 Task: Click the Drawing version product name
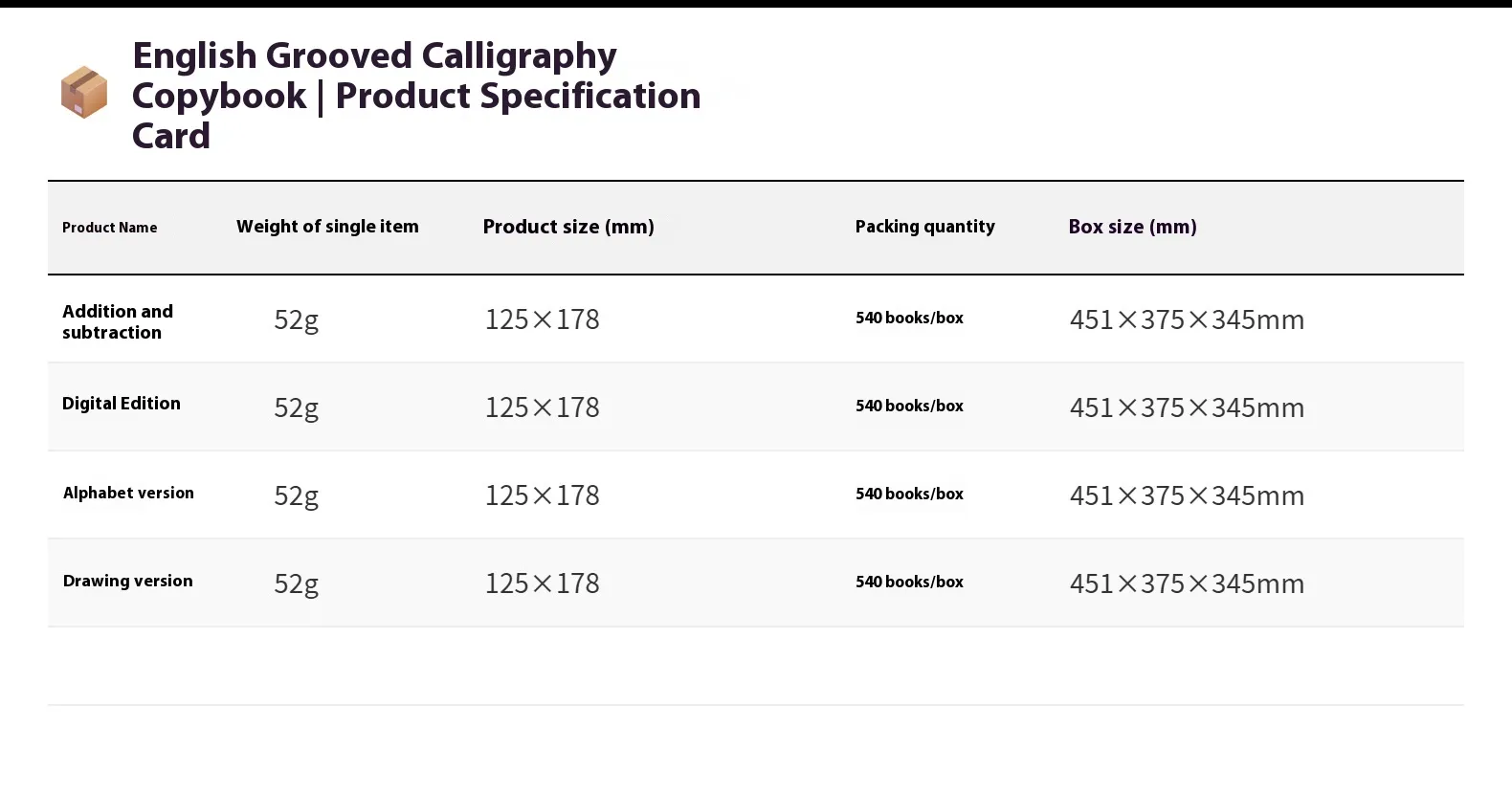tap(128, 582)
